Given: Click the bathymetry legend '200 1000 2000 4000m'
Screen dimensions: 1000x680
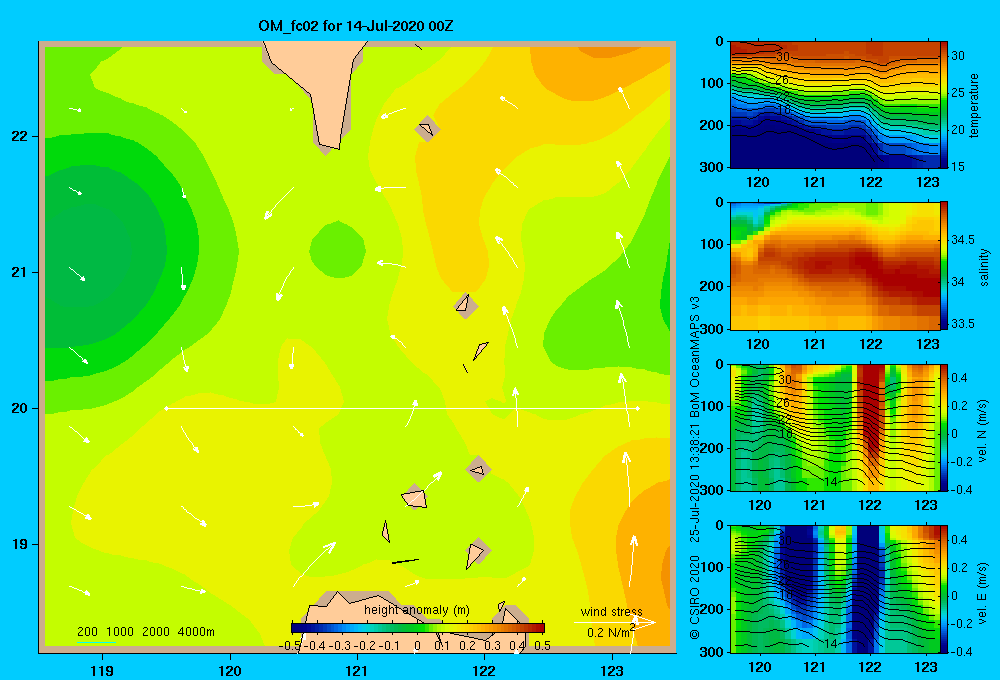Looking at the screenshot, I should [x=145, y=632].
